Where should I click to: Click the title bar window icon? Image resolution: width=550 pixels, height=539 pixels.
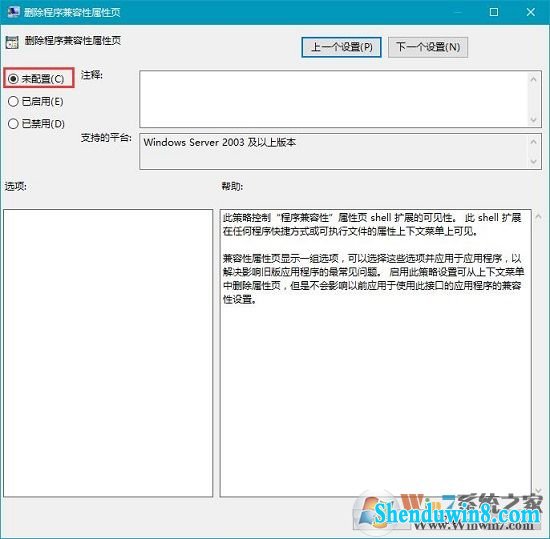tap(13, 12)
